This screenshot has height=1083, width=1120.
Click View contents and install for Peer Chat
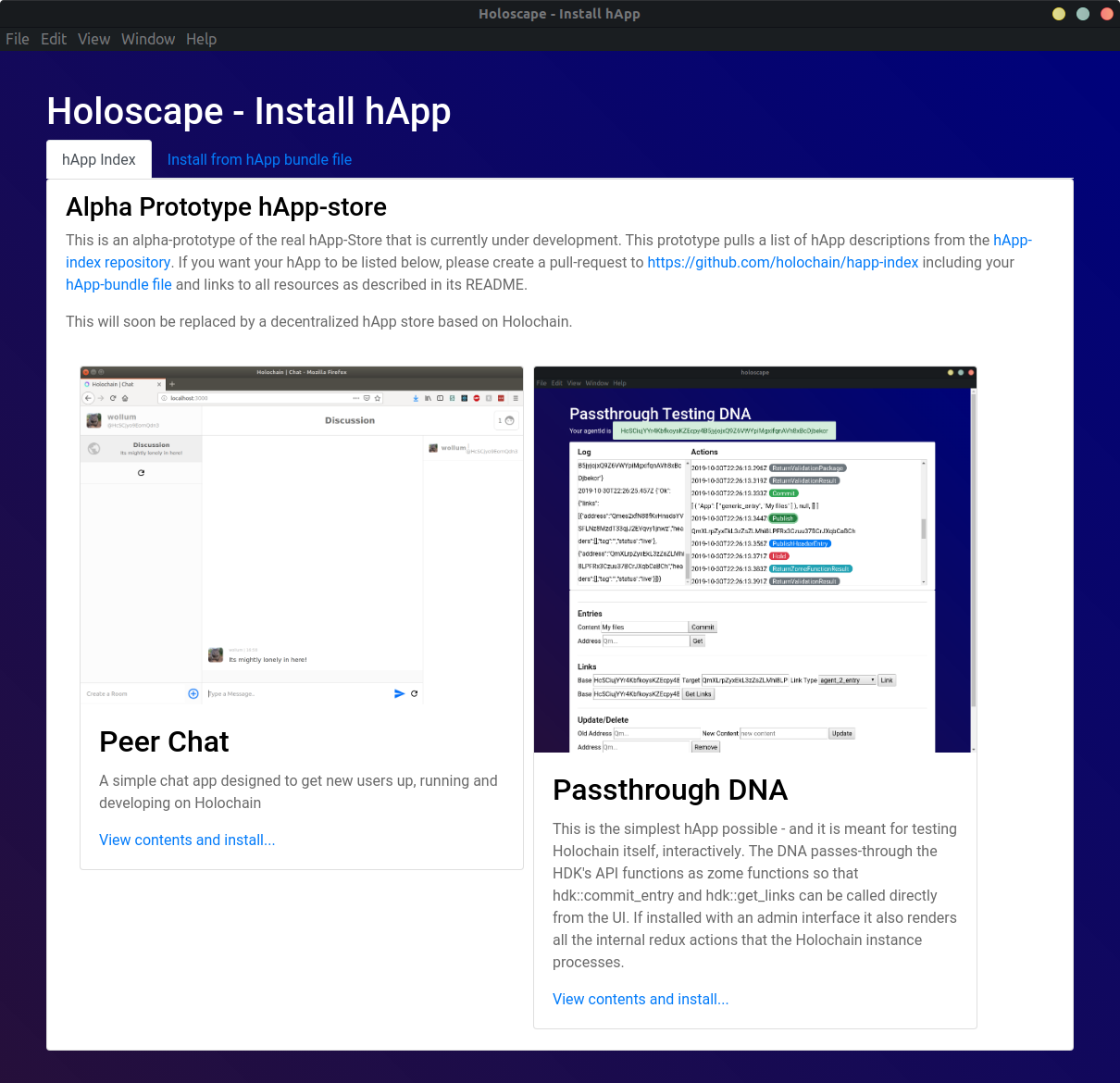tap(187, 840)
